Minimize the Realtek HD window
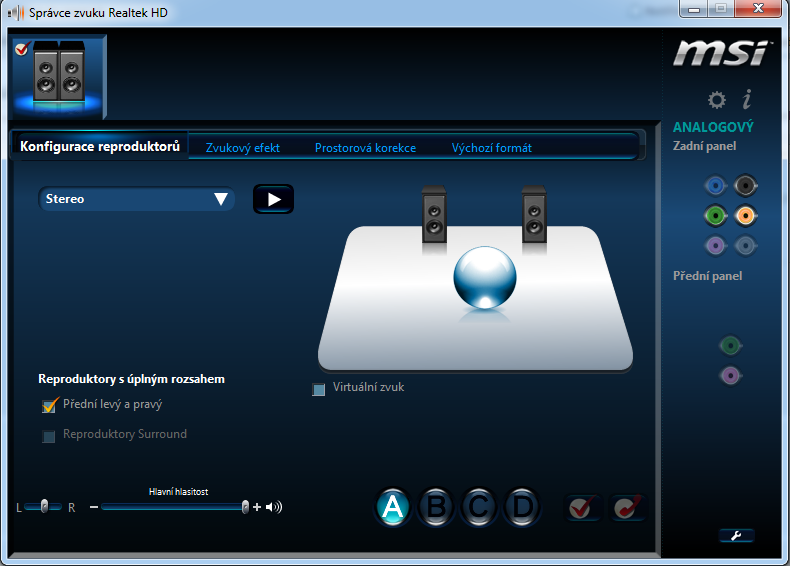790x566 pixels. (x=694, y=9)
